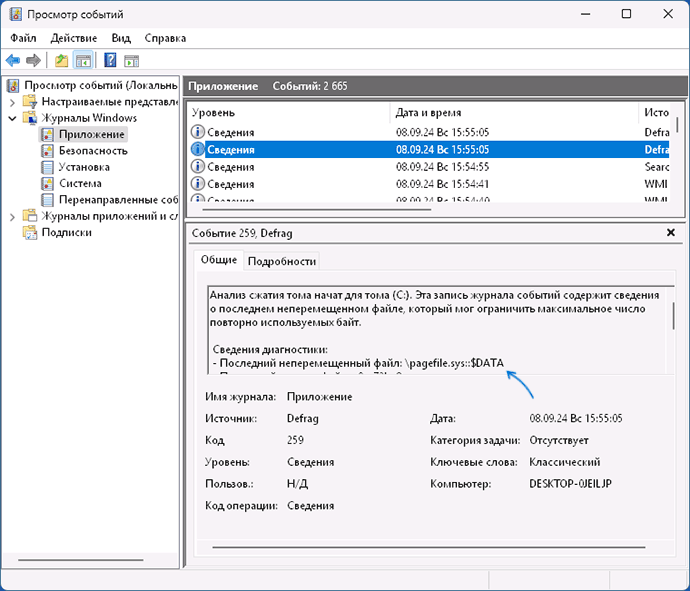Click info icon of 15:54:41 event
Image resolution: width=690 pixels, height=591 pixels.
coord(198,184)
